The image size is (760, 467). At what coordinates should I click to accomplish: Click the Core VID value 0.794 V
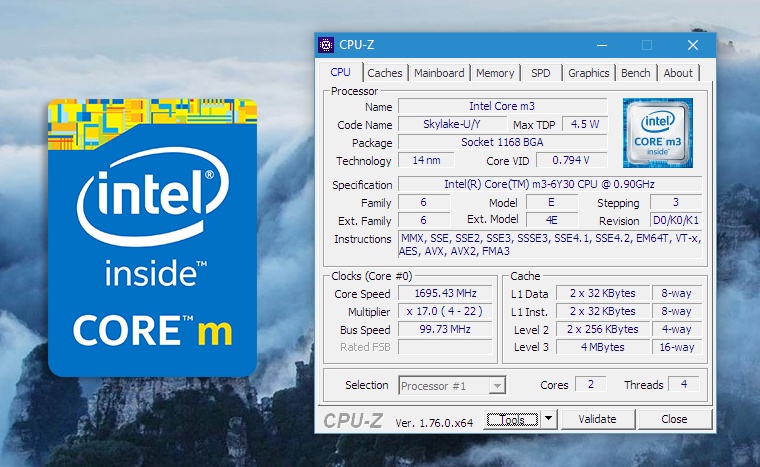[571, 160]
